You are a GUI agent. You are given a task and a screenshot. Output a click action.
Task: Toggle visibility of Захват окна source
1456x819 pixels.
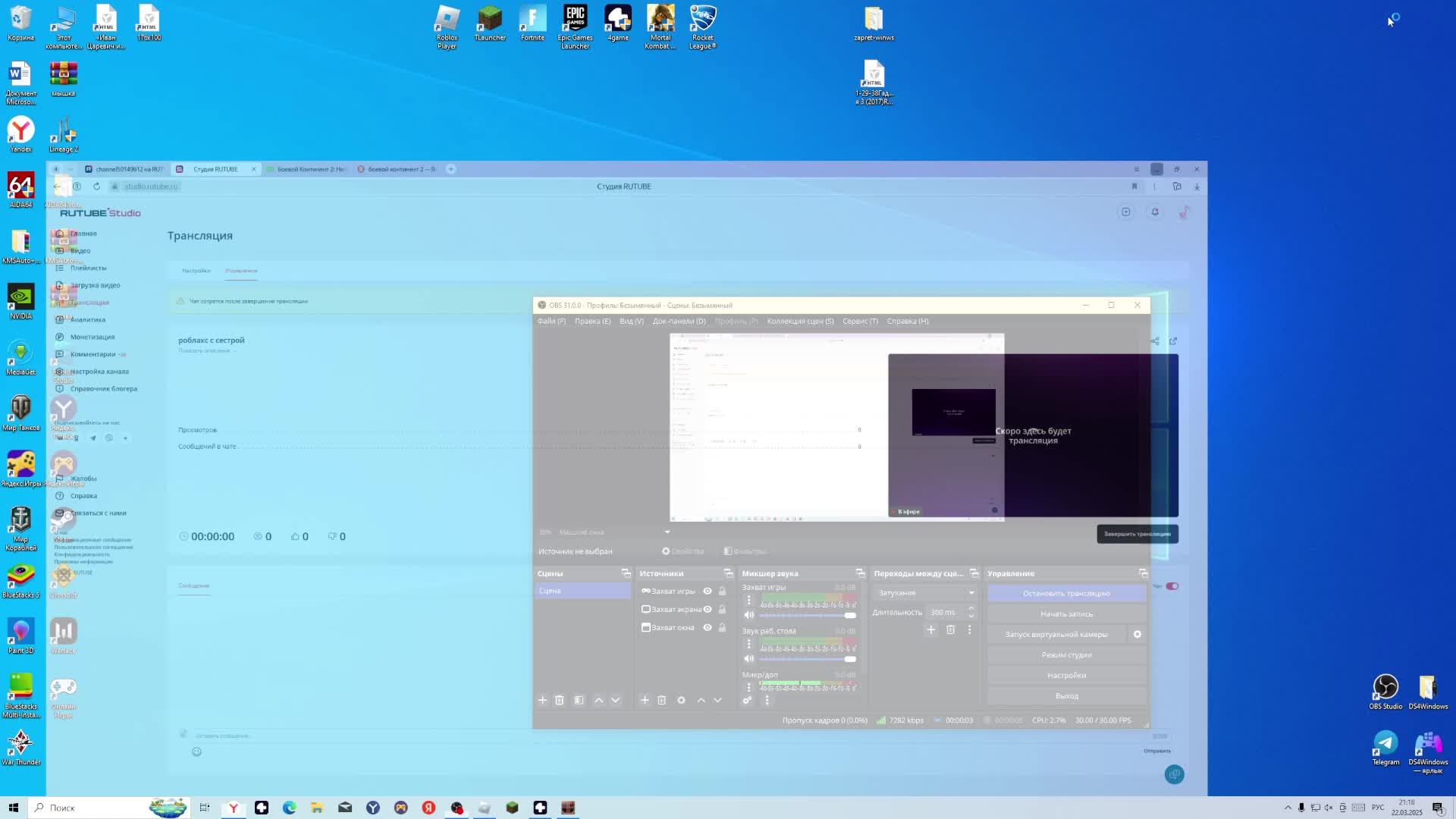click(708, 627)
